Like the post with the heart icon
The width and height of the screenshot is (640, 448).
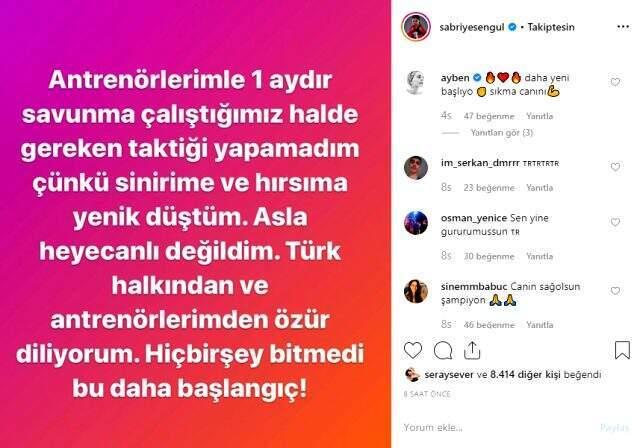[x=413, y=350]
